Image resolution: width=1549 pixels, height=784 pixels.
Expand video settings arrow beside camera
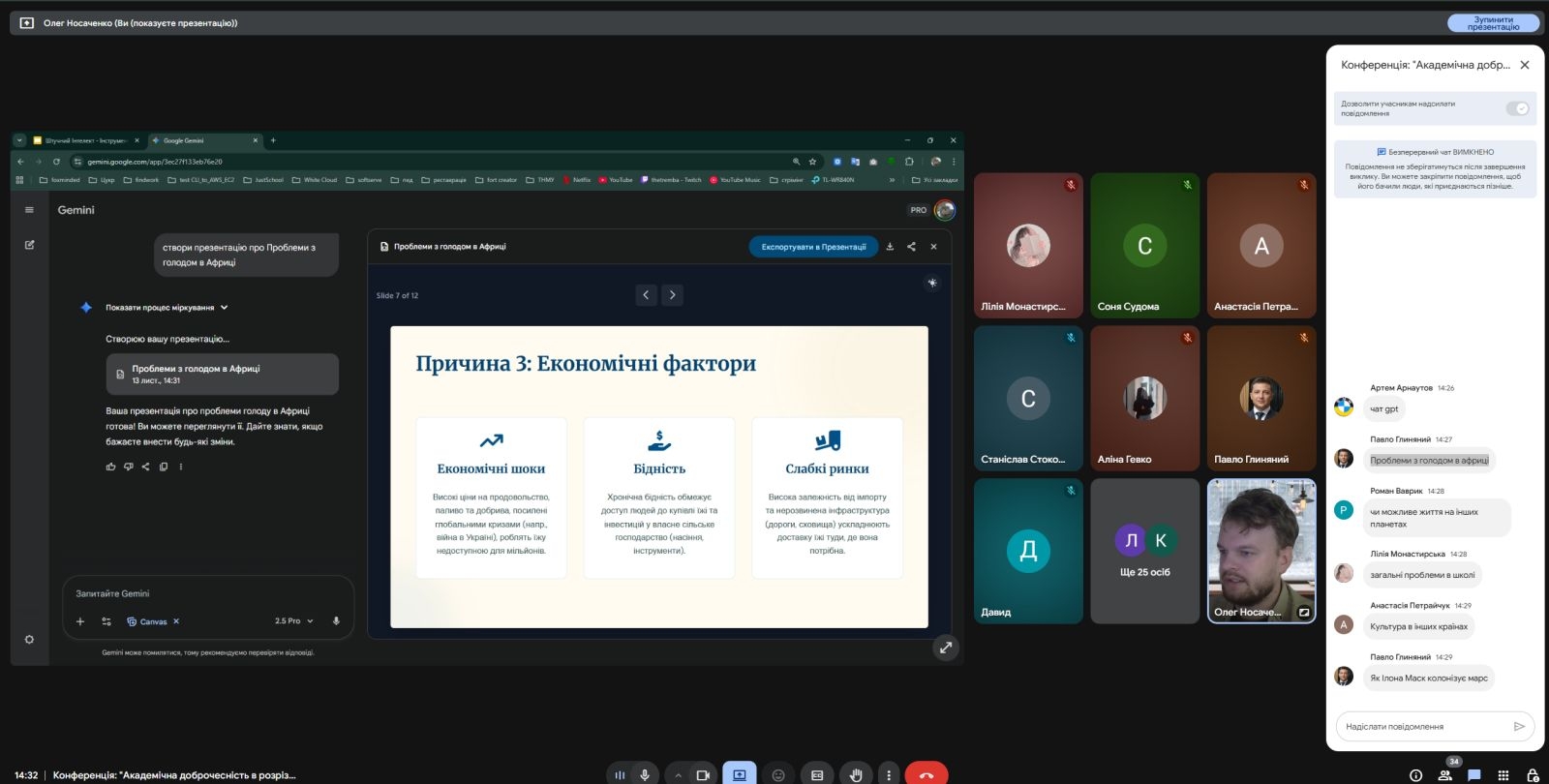click(x=678, y=774)
